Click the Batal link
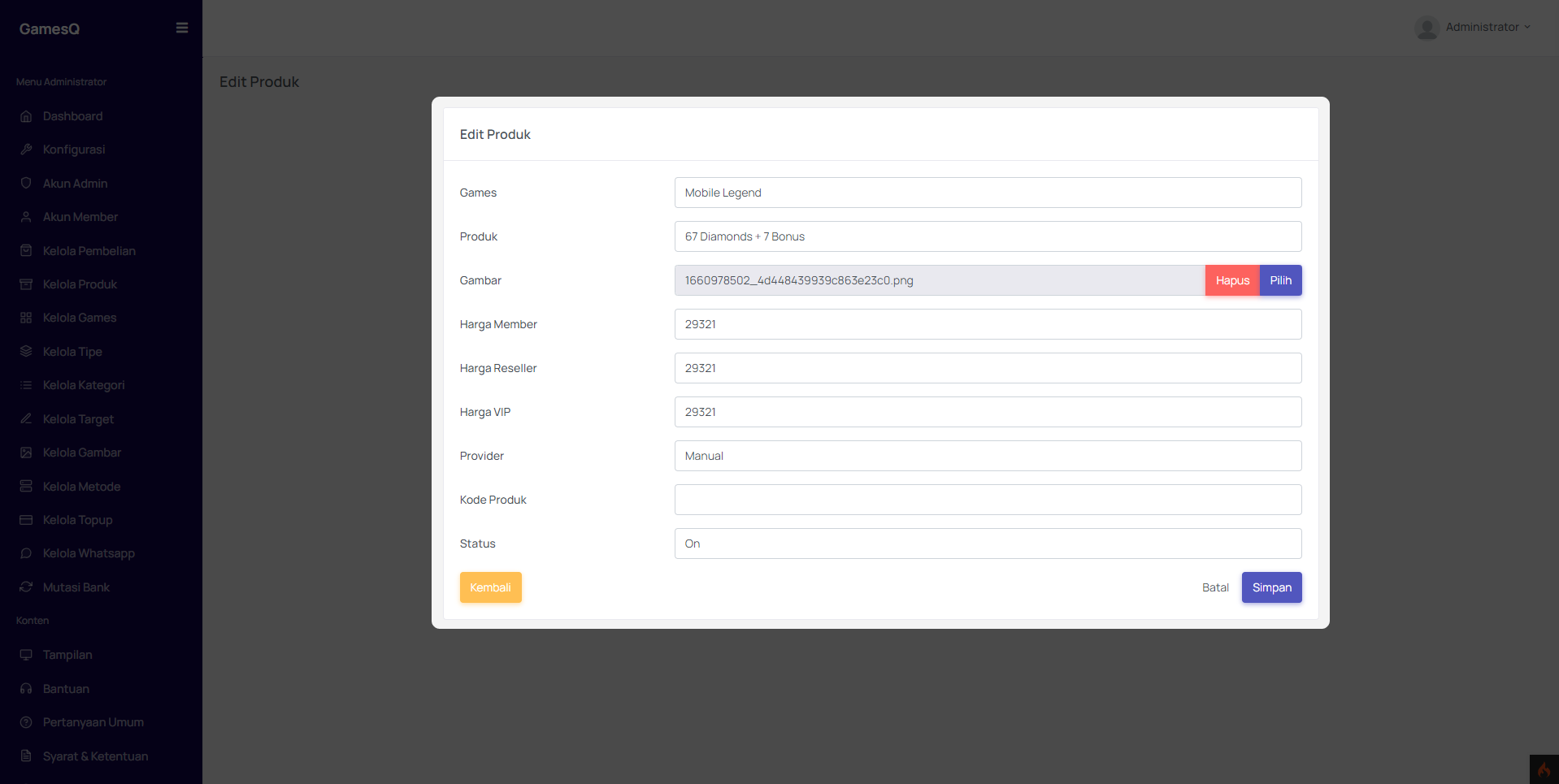Image resolution: width=1559 pixels, height=784 pixels. point(1215,587)
